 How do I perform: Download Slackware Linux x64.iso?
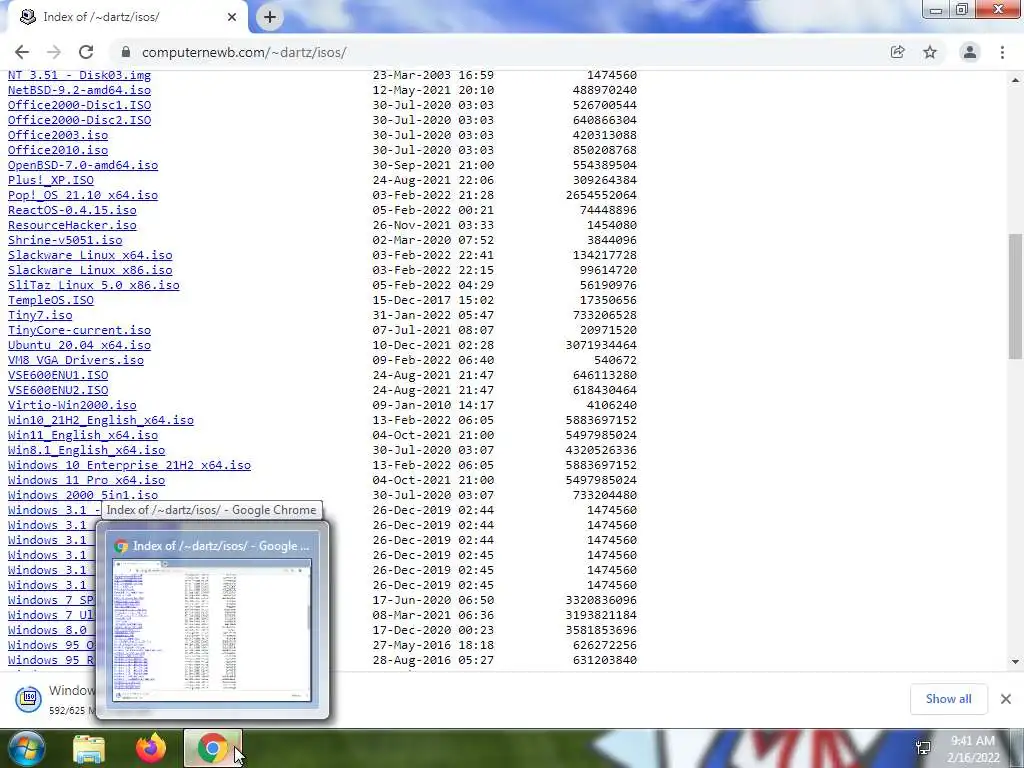[90, 255]
